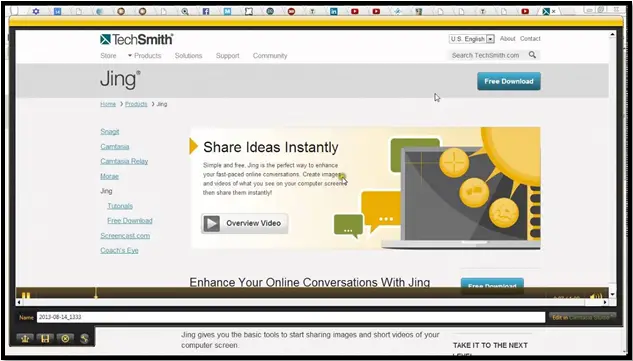Click the horizontal scrollbar left arrow
This screenshot has height=361, width=633.
pos(19,302)
